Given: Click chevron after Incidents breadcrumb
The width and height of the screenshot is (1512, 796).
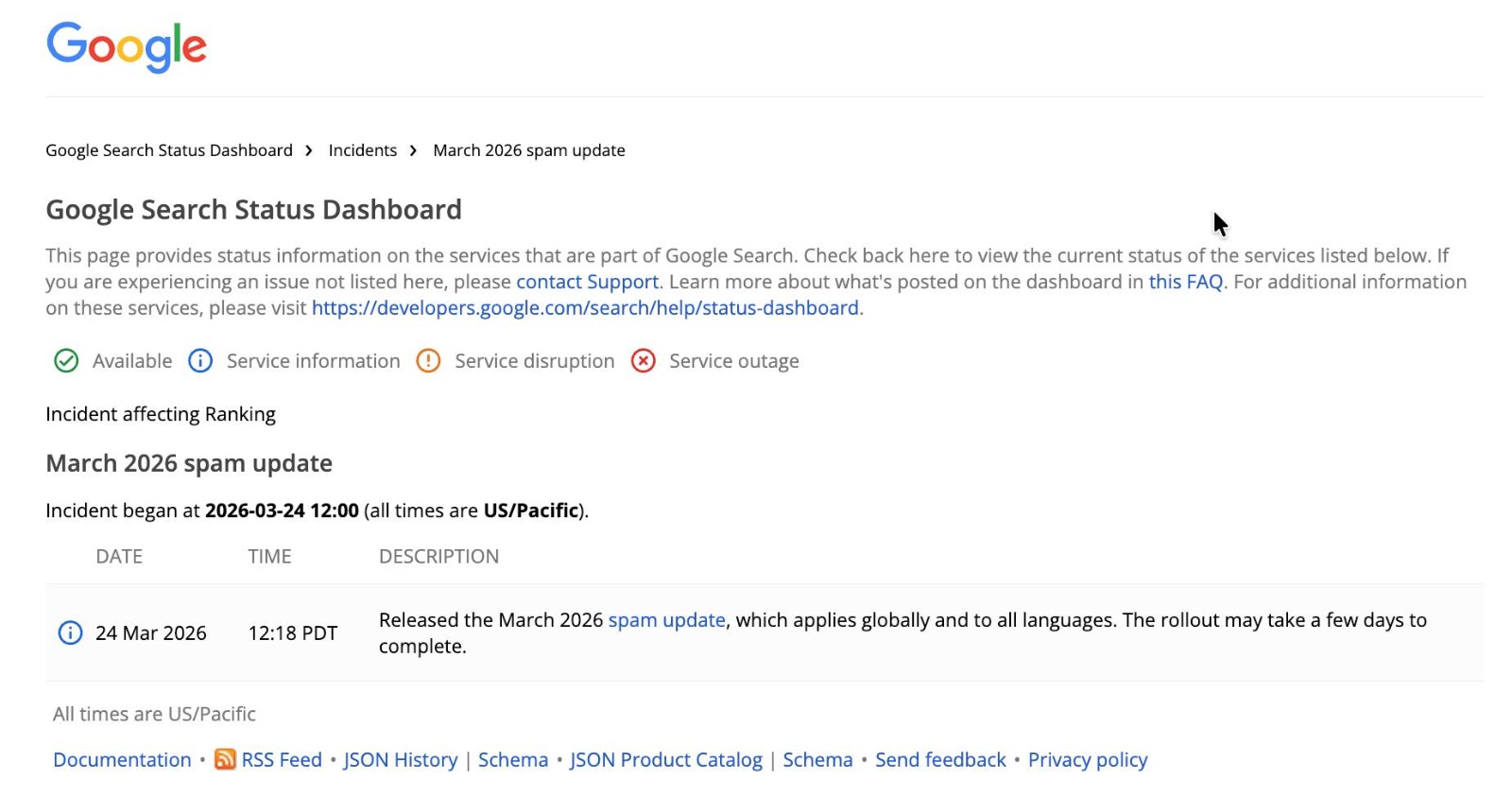Looking at the screenshot, I should [413, 150].
